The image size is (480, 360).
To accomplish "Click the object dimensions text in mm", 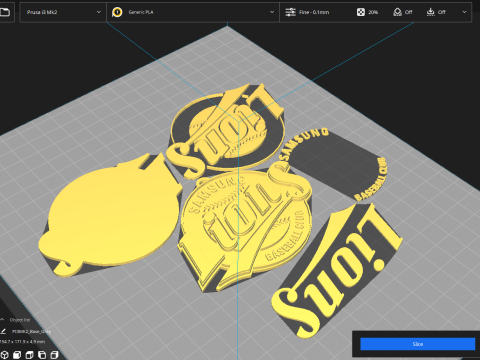I will coord(22,342).
